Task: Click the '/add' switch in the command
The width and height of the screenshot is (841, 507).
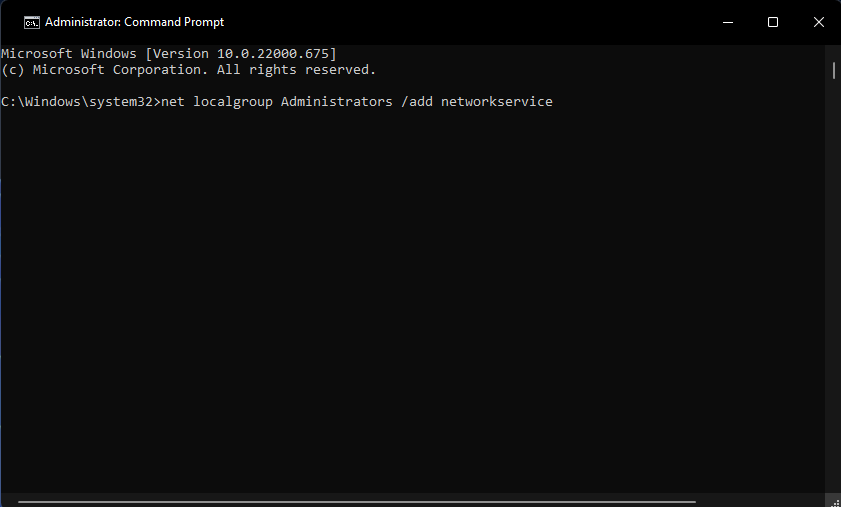Action: tap(417, 102)
